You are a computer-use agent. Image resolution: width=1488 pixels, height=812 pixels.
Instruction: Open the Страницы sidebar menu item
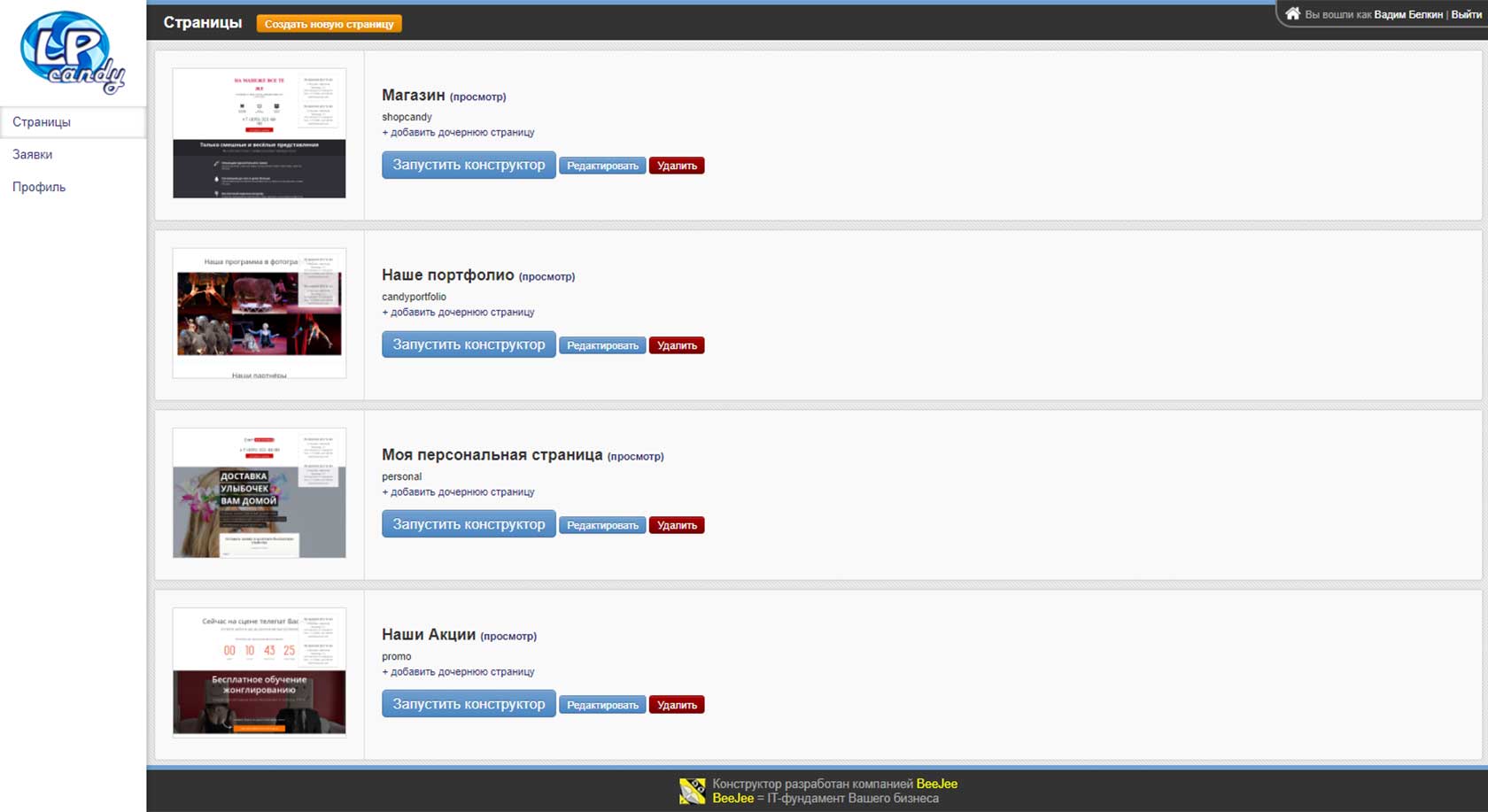pos(42,122)
